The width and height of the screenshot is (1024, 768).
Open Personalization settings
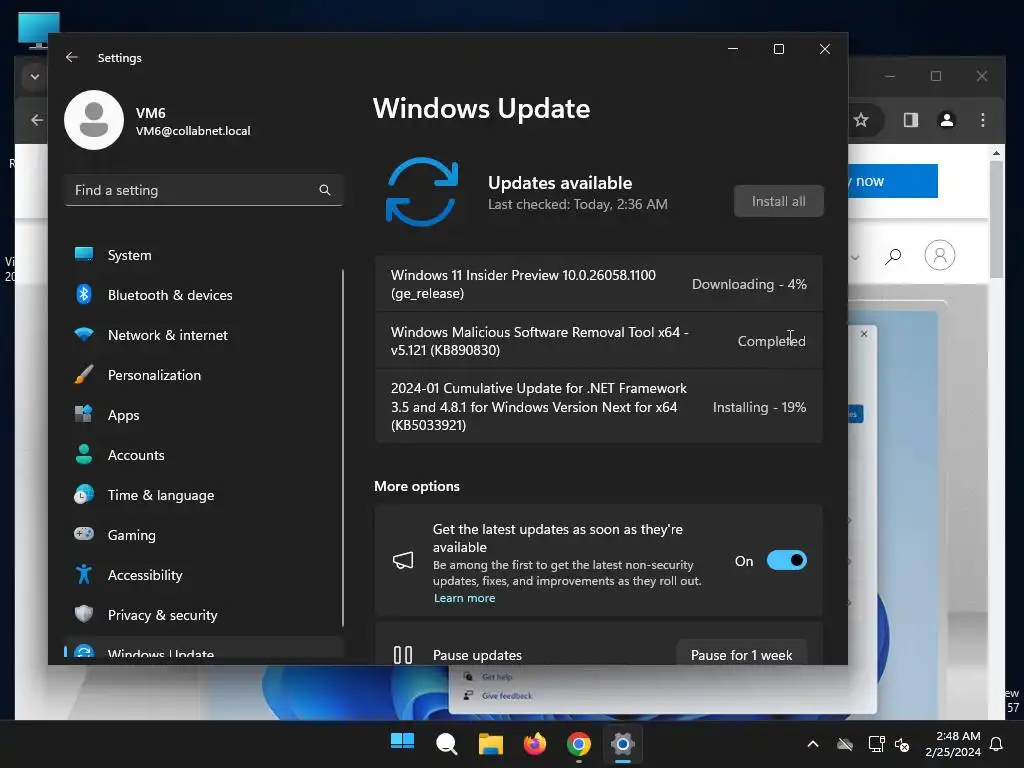pyautogui.click(x=204, y=375)
